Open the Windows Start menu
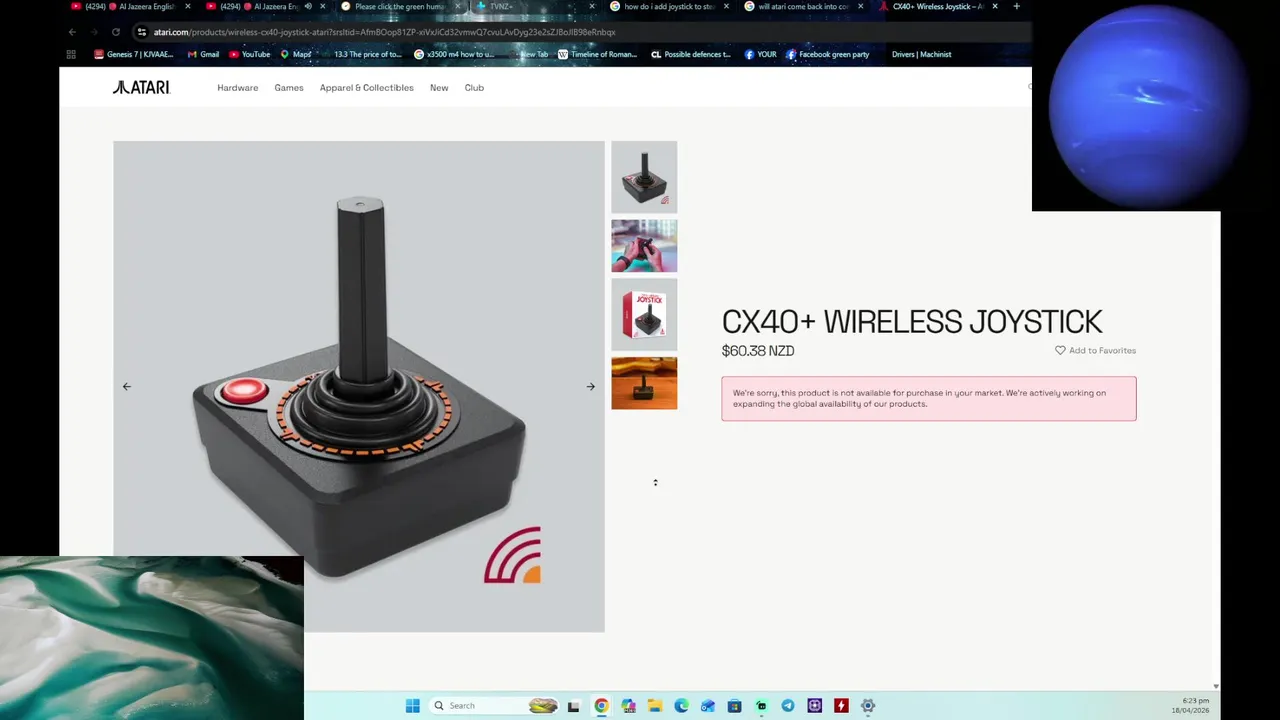The width and height of the screenshot is (1280, 720). click(x=412, y=706)
